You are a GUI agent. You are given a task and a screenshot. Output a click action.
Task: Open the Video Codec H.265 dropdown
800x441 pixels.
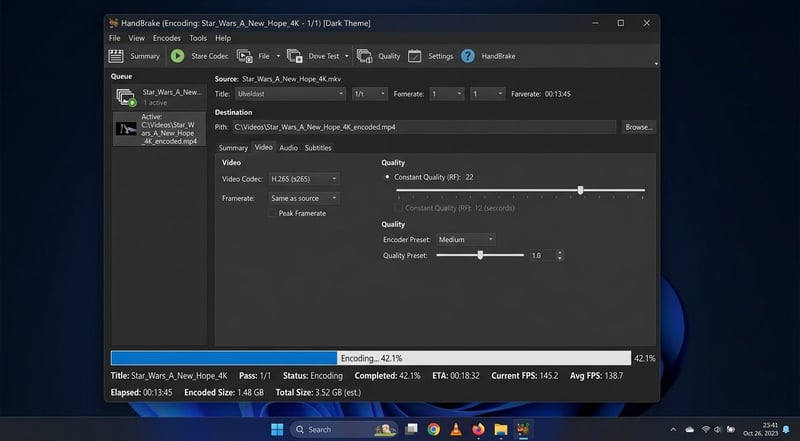pyautogui.click(x=304, y=179)
